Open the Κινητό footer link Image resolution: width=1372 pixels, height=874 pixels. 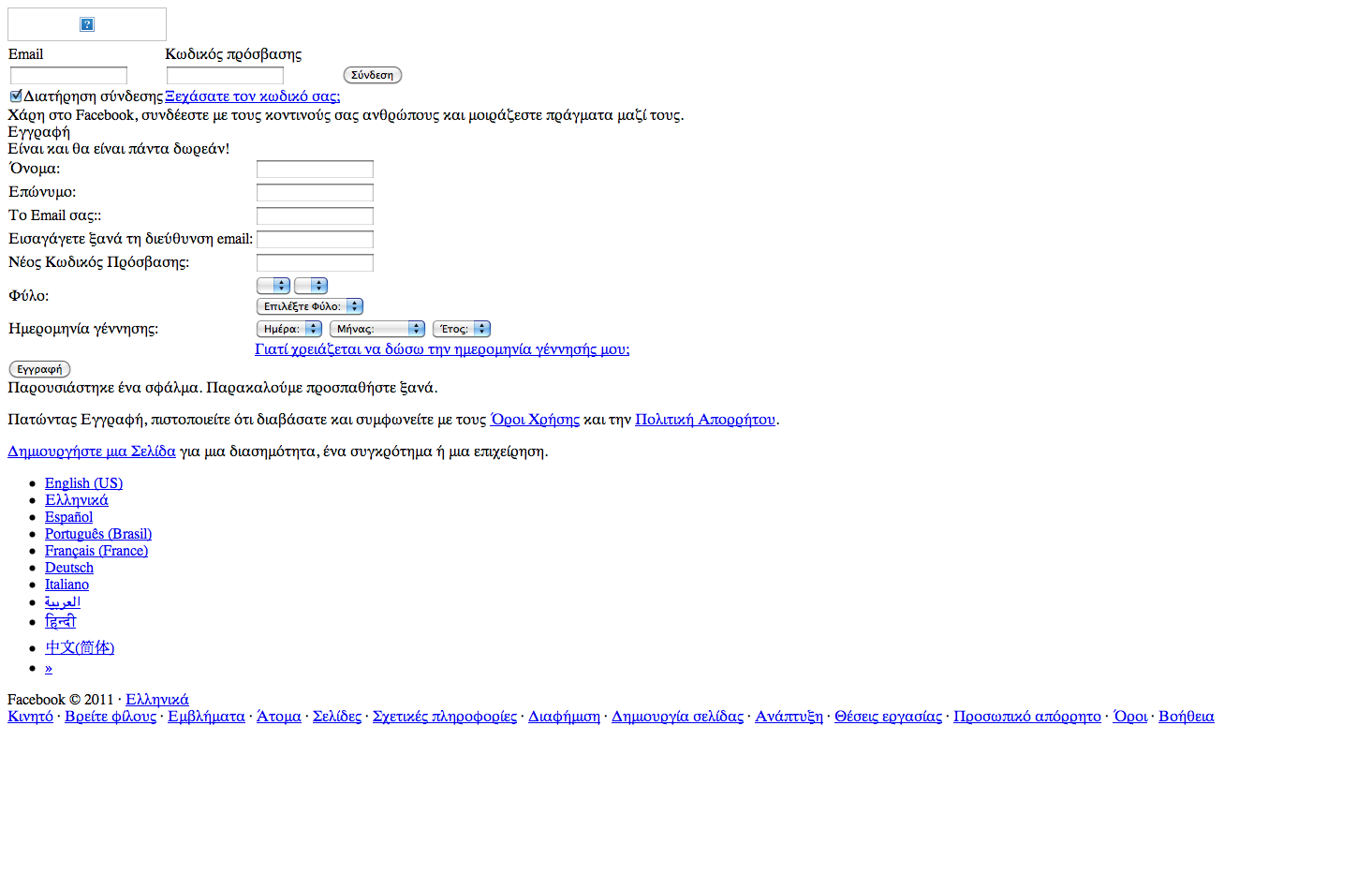(30, 717)
